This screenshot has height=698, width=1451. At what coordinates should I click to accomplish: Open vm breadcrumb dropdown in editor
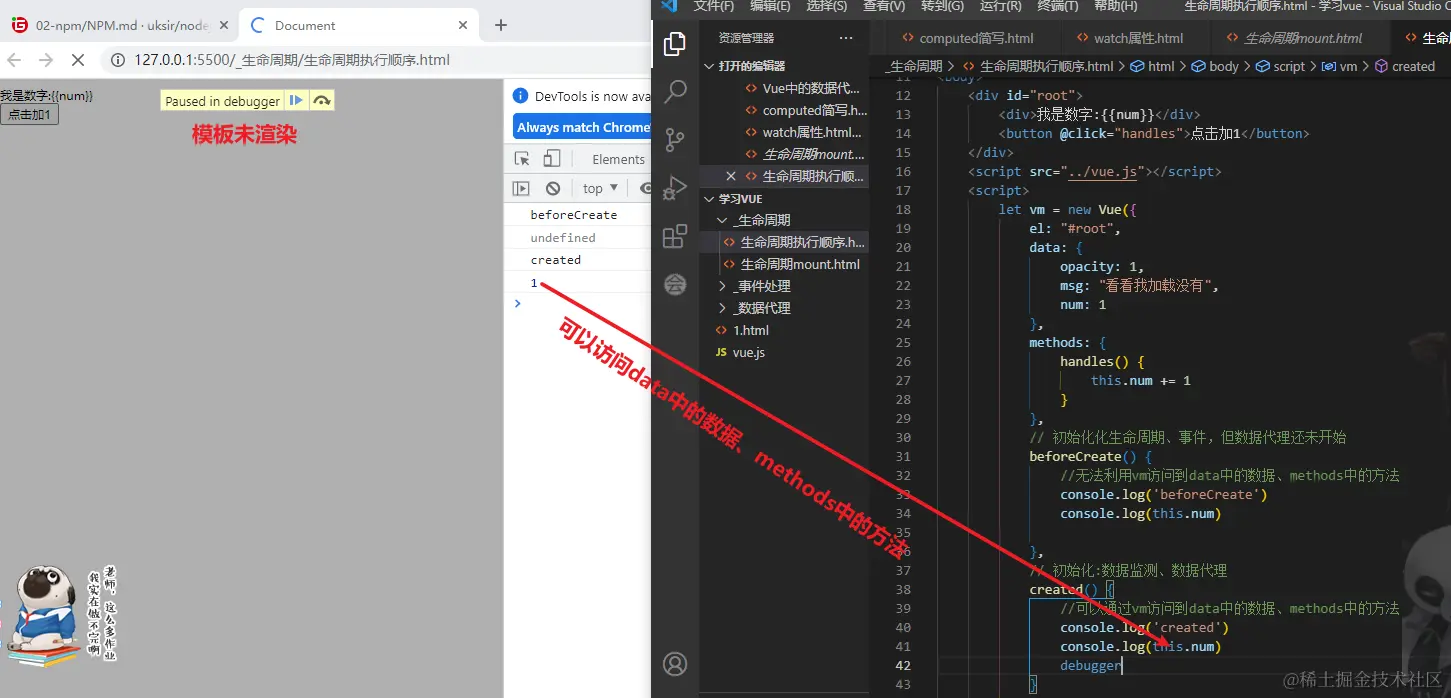1340,66
